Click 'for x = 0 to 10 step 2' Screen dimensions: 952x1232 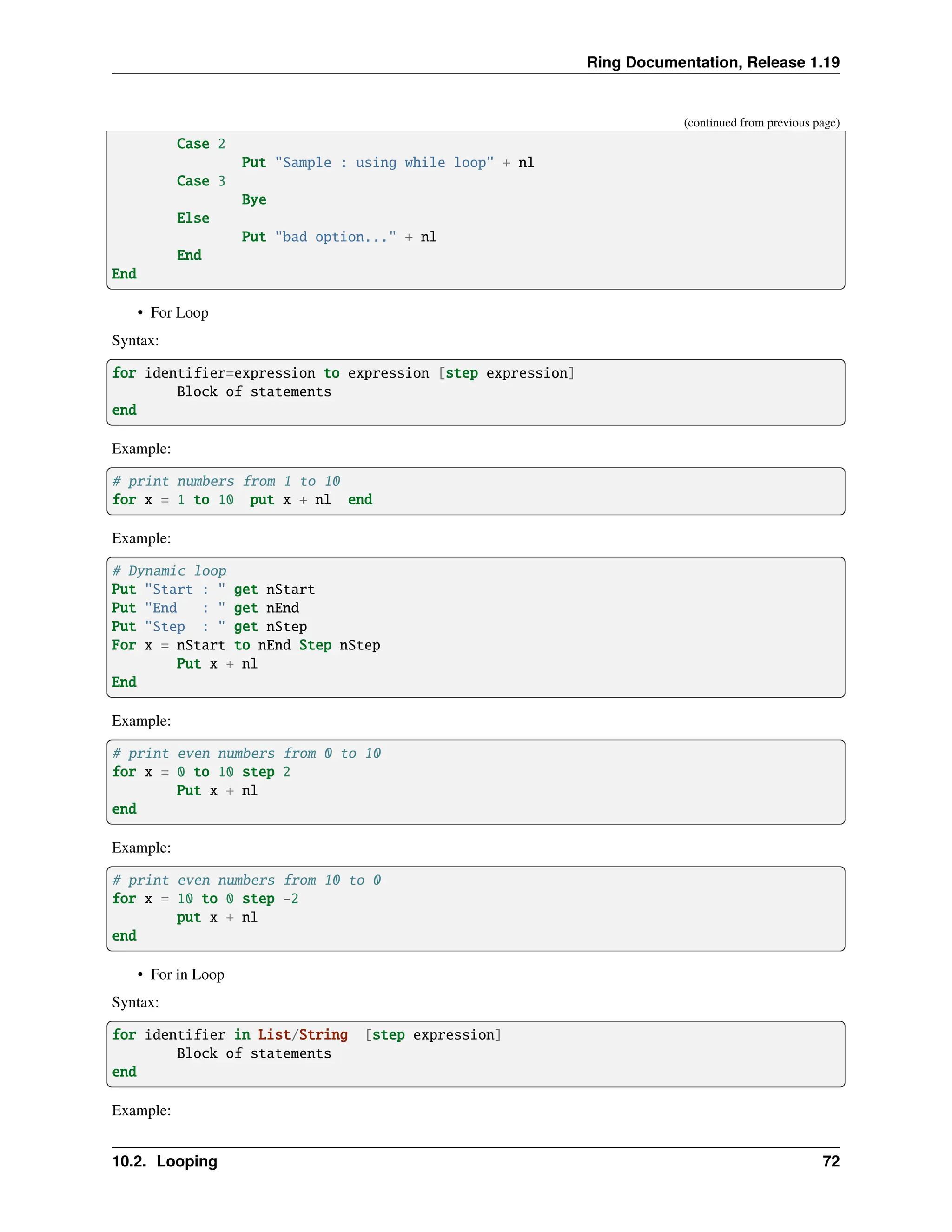(201, 772)
